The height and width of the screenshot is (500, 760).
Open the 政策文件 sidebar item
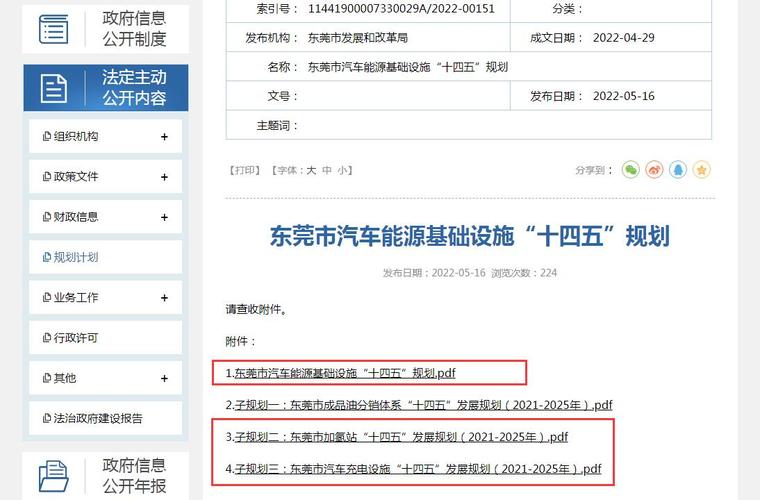(105, 177)
